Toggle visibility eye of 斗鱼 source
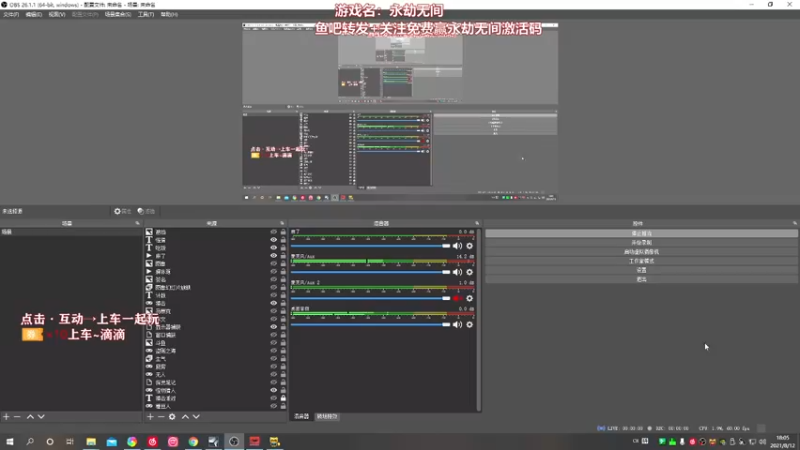 273,343
